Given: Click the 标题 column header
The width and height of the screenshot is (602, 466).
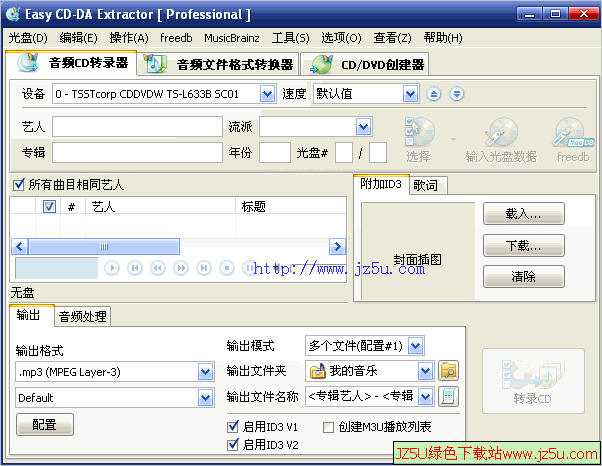Looking at the screenshot, I should pyautogui.click(x=291, y=207).
